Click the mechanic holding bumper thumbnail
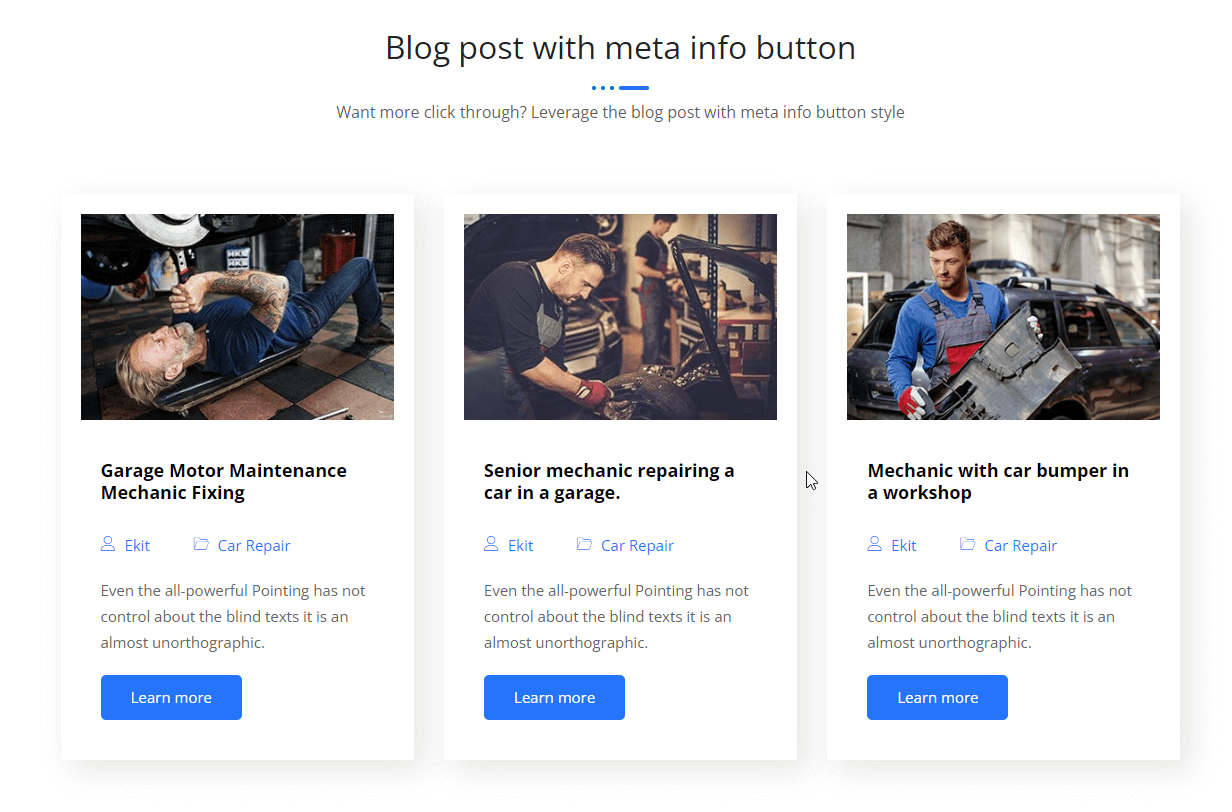Screen dimensions: 1232x812 click(1003, 317)
